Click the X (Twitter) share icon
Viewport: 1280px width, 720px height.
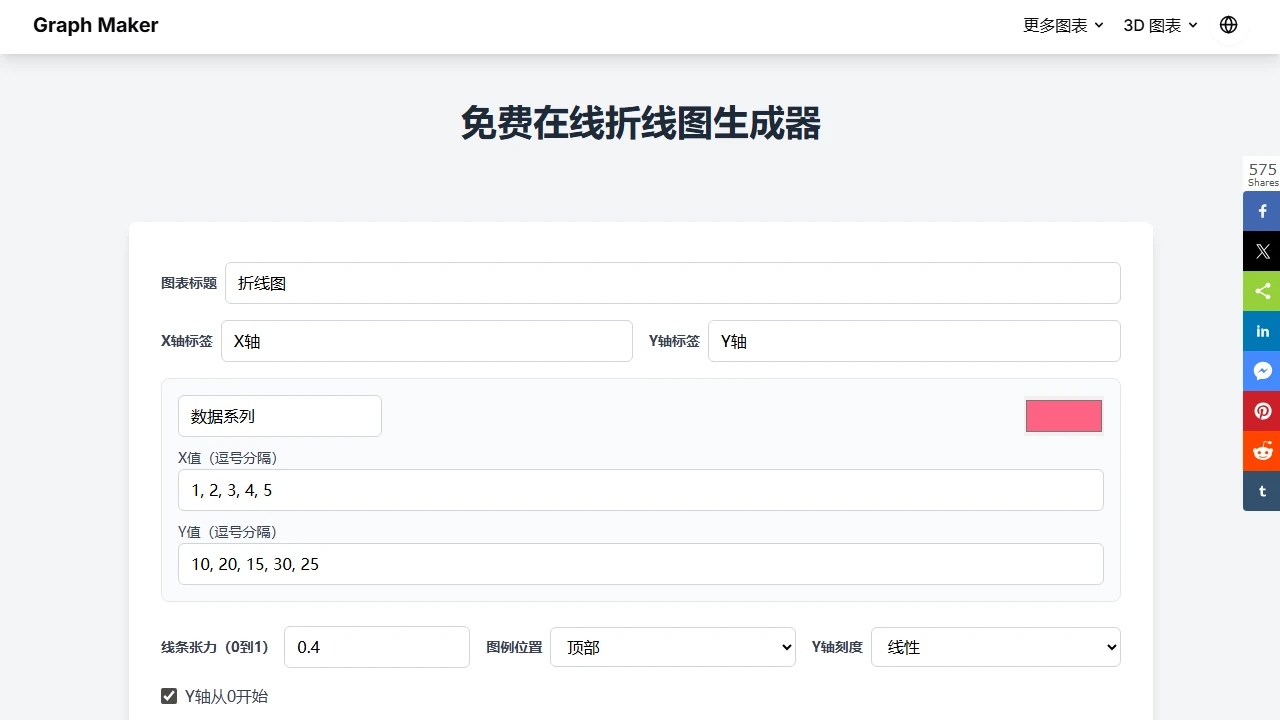point(1262,252)
